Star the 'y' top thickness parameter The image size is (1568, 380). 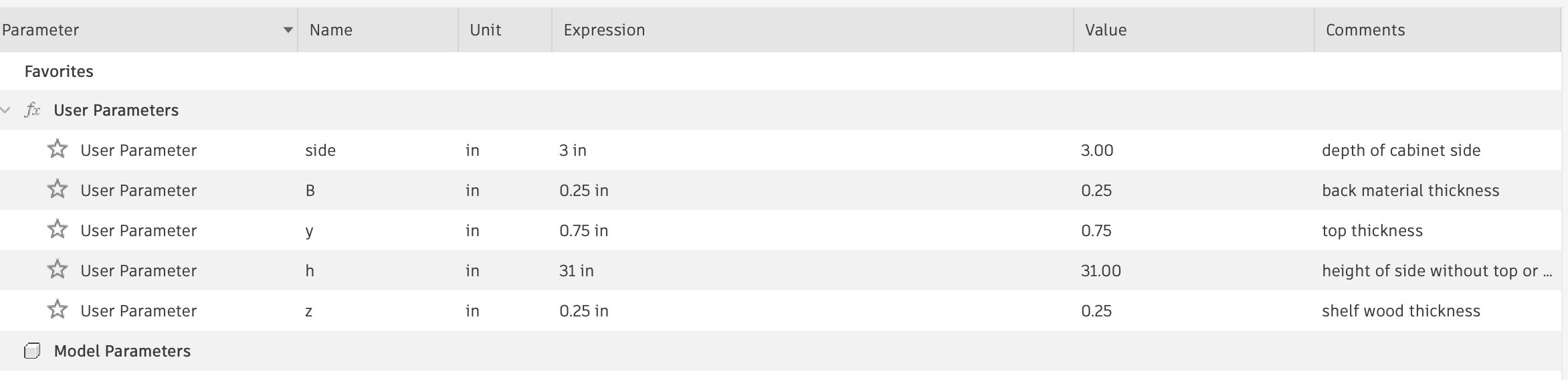pyautogui.click(x=58, y=229)
